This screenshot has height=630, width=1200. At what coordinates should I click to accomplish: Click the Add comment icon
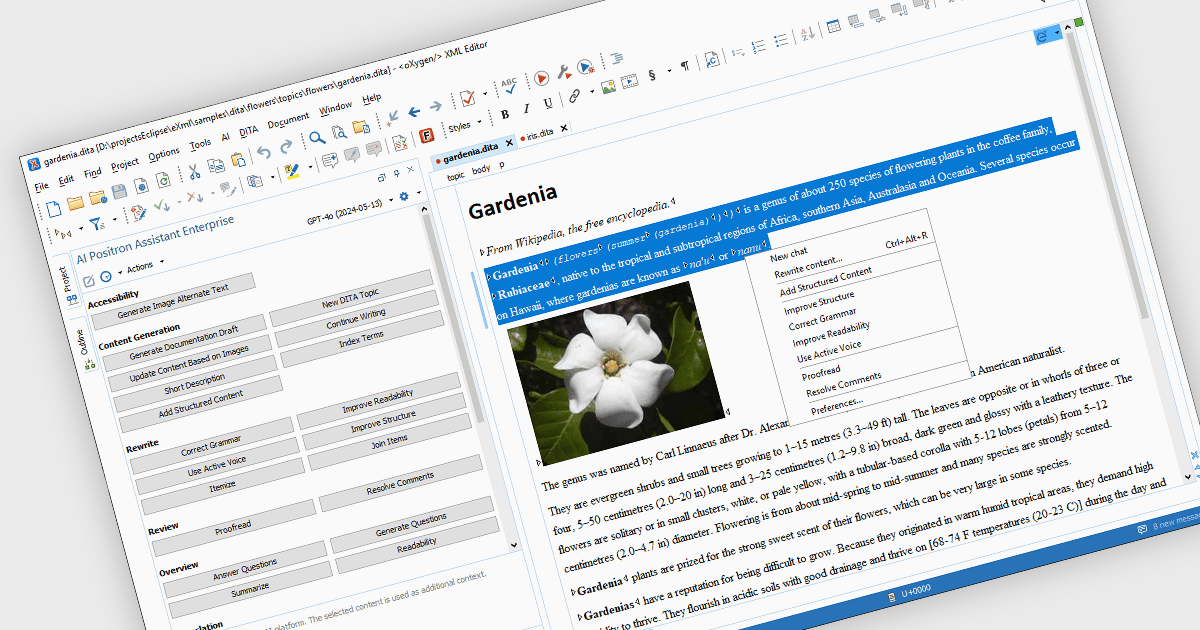coord(330,160)
